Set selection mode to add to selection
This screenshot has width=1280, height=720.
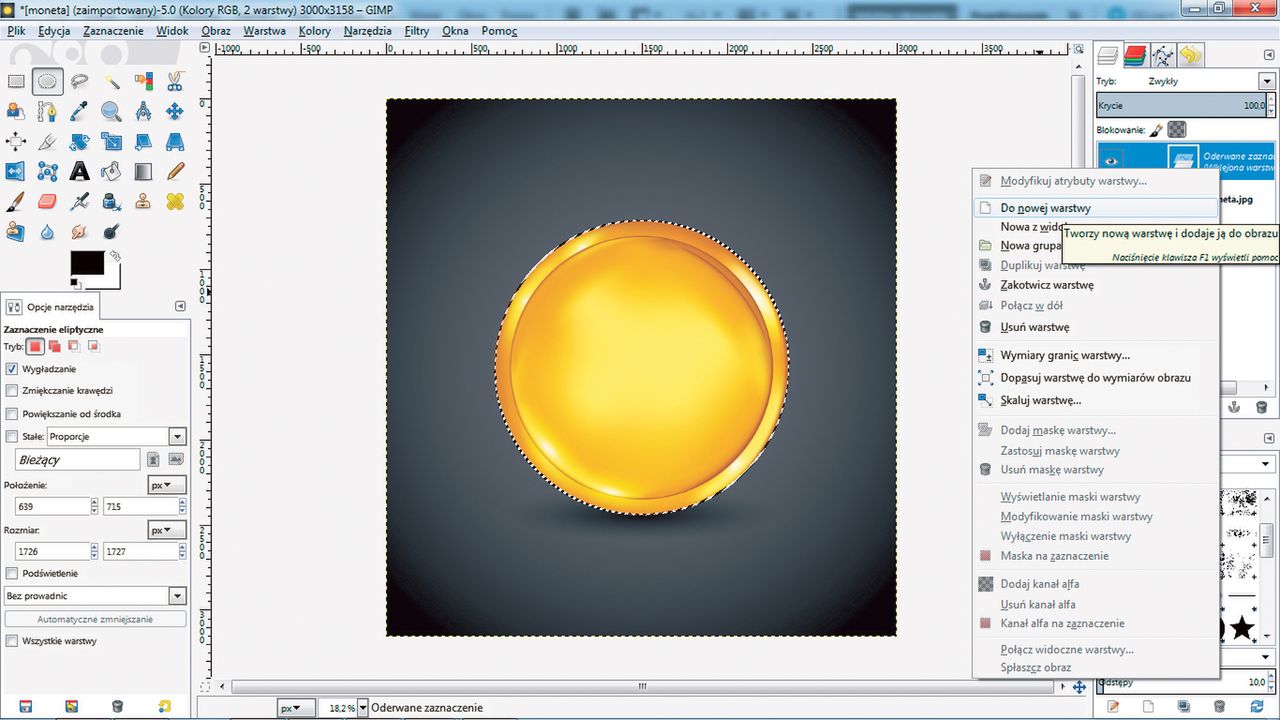[x=55, y=346]
